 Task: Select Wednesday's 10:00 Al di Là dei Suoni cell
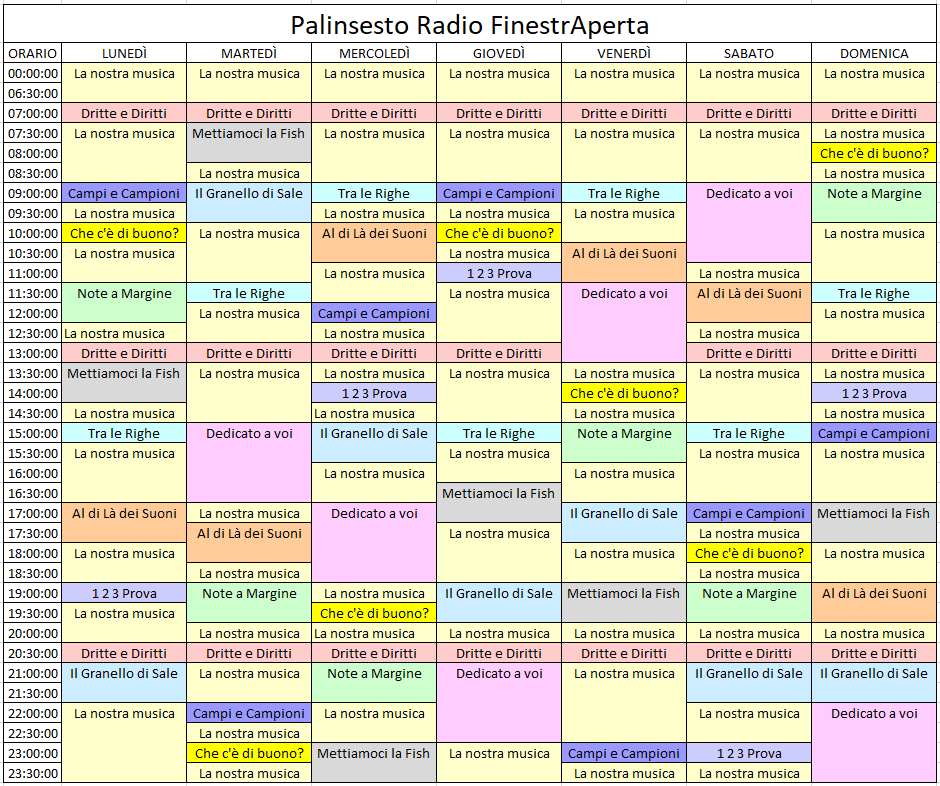[374, 243]
